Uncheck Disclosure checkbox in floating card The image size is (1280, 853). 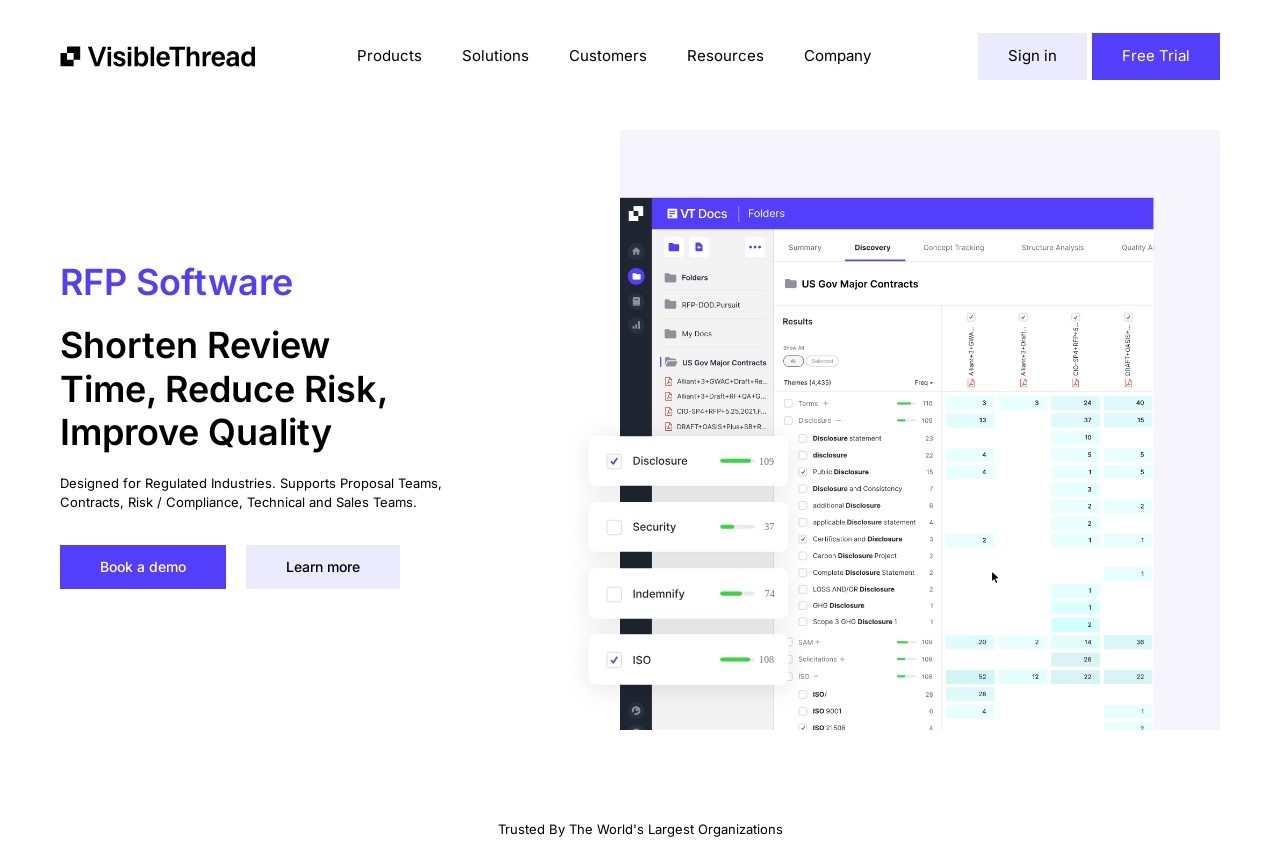pyautogui.click(x=614, y=461)
